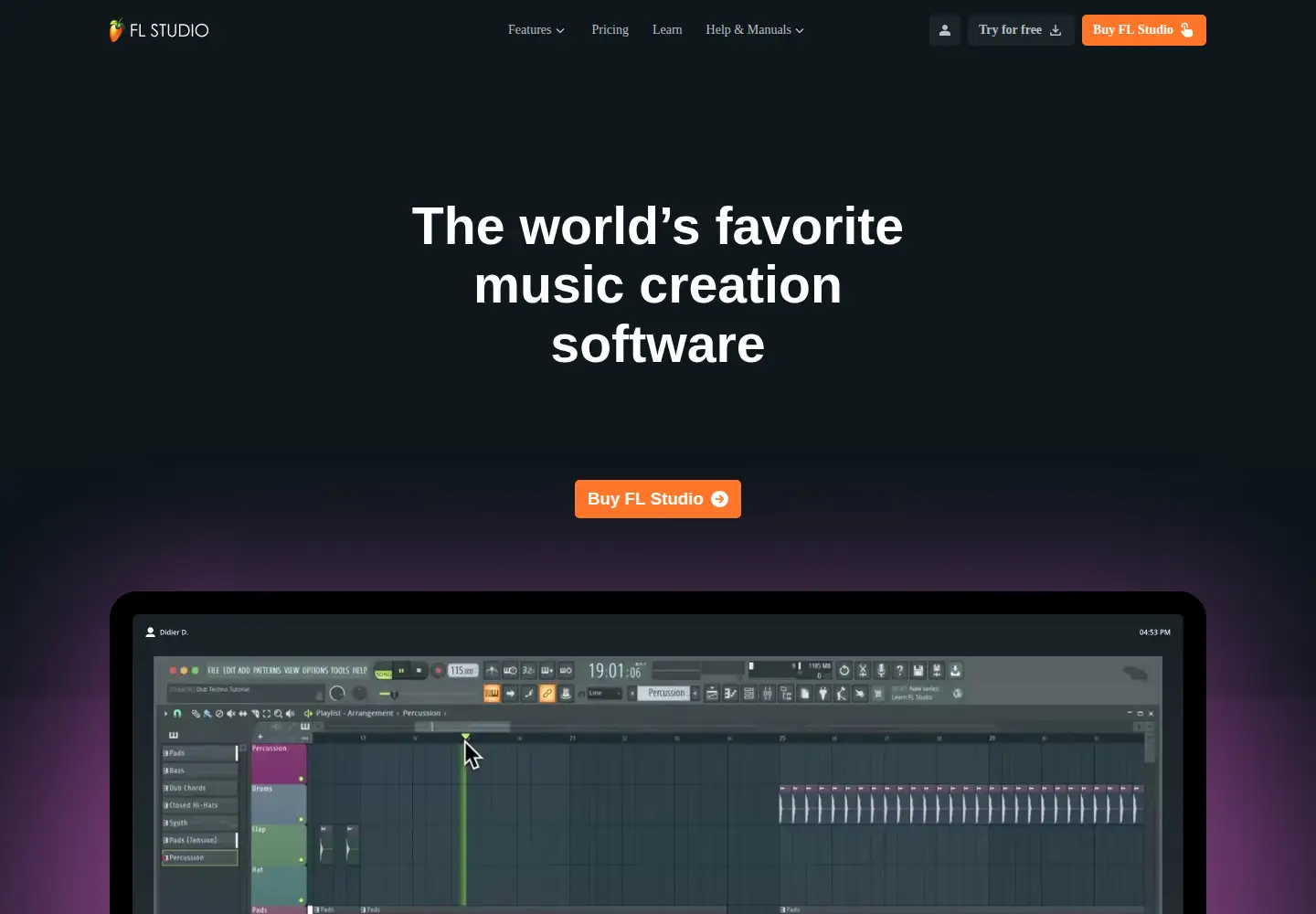Click the Try for free button
1316x914 pixels.
pos(1021,30)
